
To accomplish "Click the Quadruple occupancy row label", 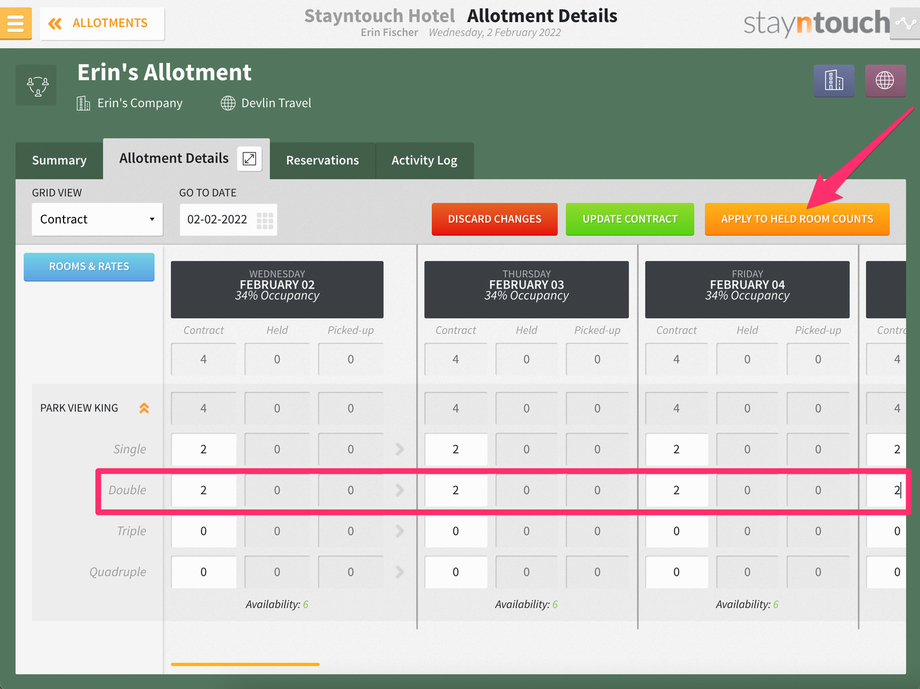I will (x=117, y=572).
